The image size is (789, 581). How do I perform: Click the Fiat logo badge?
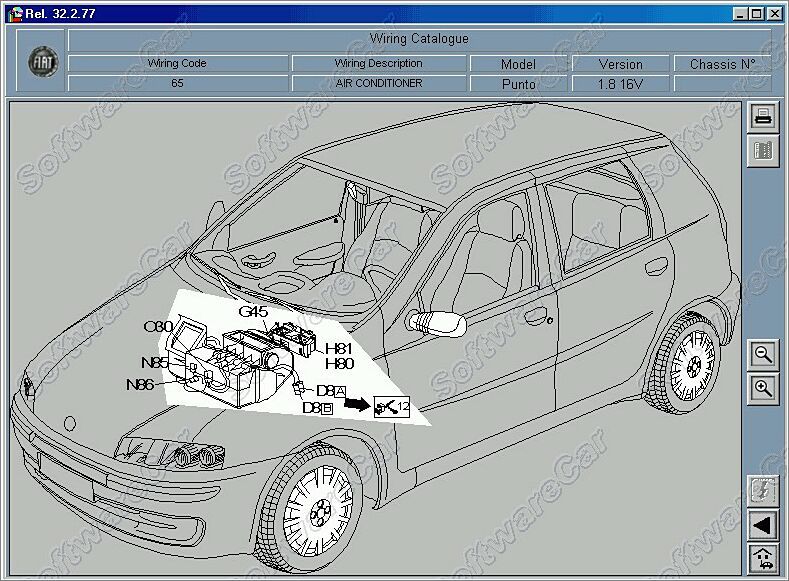click(x=43, y=62)
